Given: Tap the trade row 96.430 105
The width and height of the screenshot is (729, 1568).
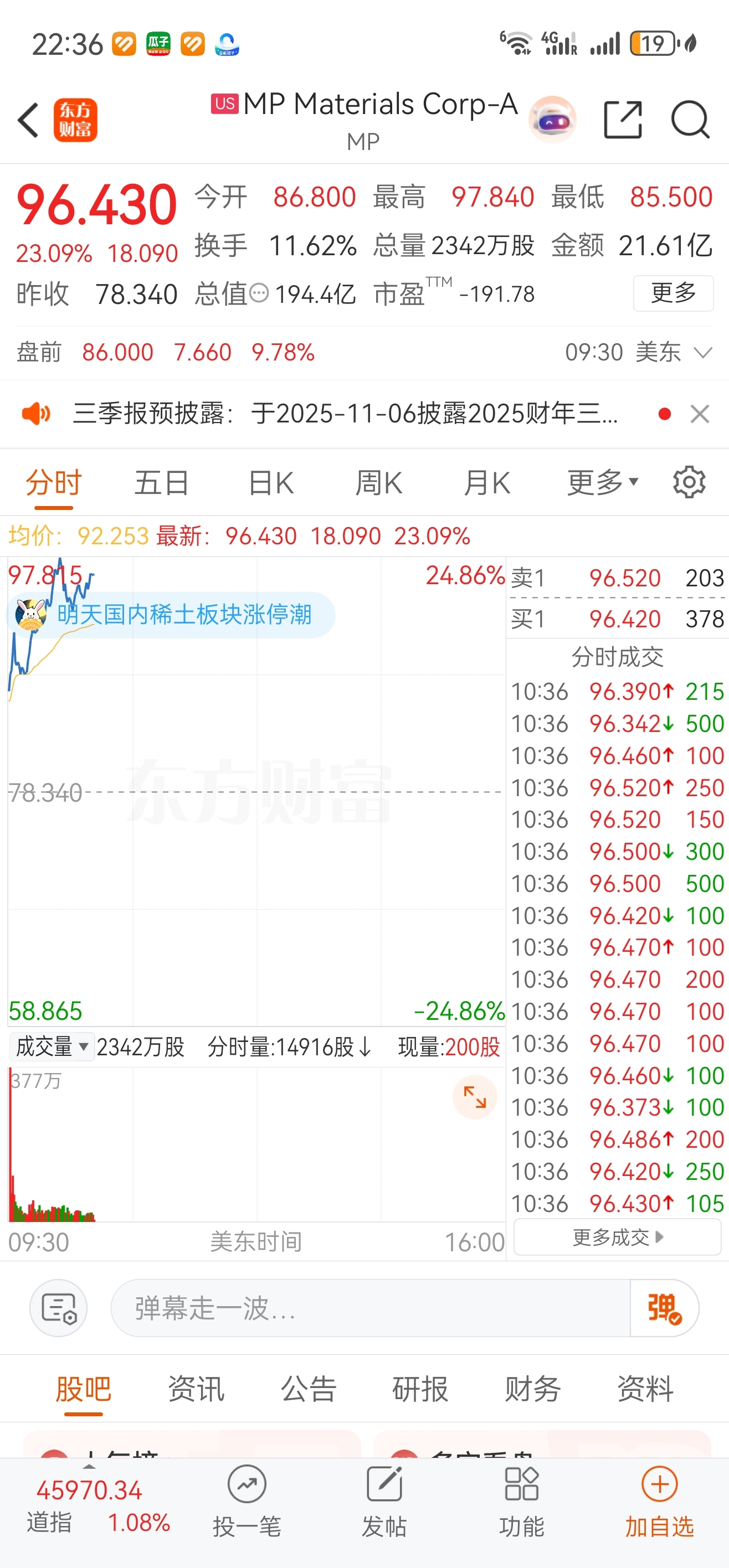Looking at the screenshot, I should pyautogui.click(x=618, y=1203).
